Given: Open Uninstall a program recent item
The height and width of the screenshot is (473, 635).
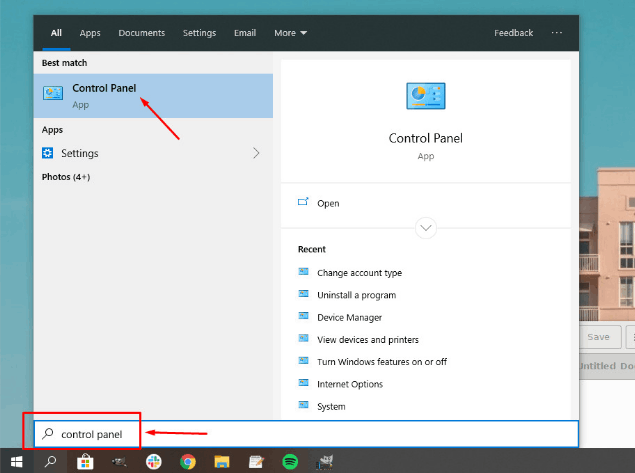Looking at the screenshot, I should click(356, 295).
